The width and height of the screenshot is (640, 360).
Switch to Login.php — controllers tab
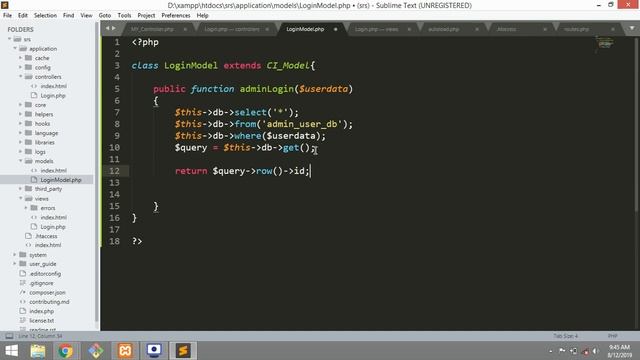pos(232,29)
